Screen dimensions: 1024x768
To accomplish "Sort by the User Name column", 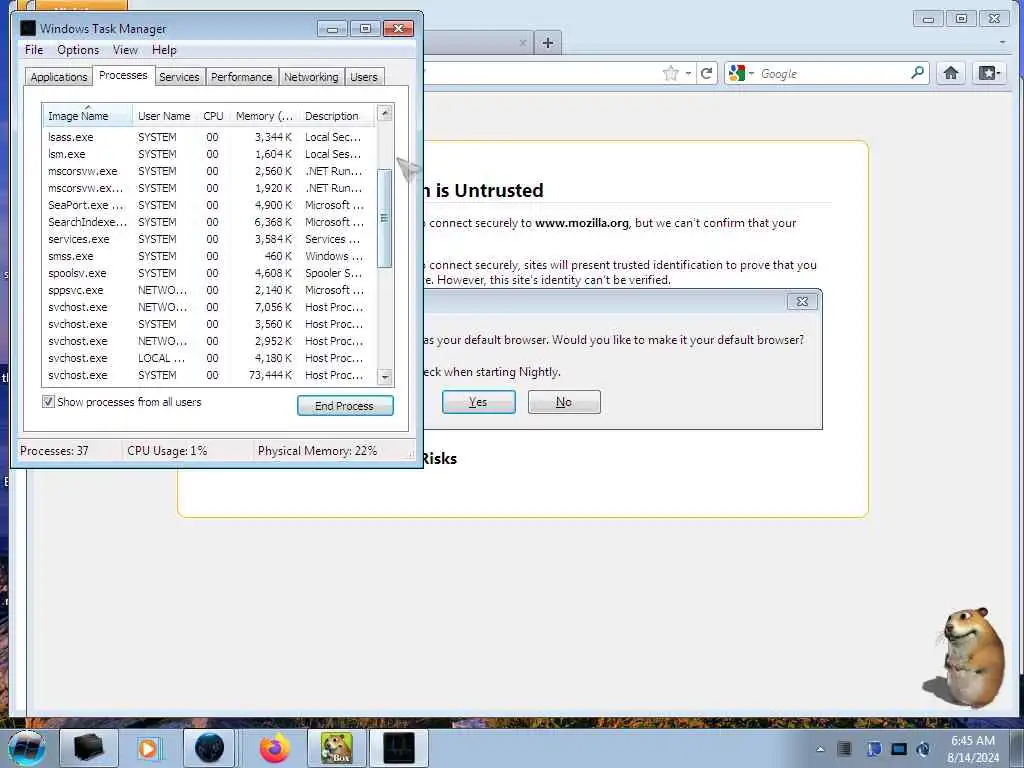I will click(x=165, y=116).
